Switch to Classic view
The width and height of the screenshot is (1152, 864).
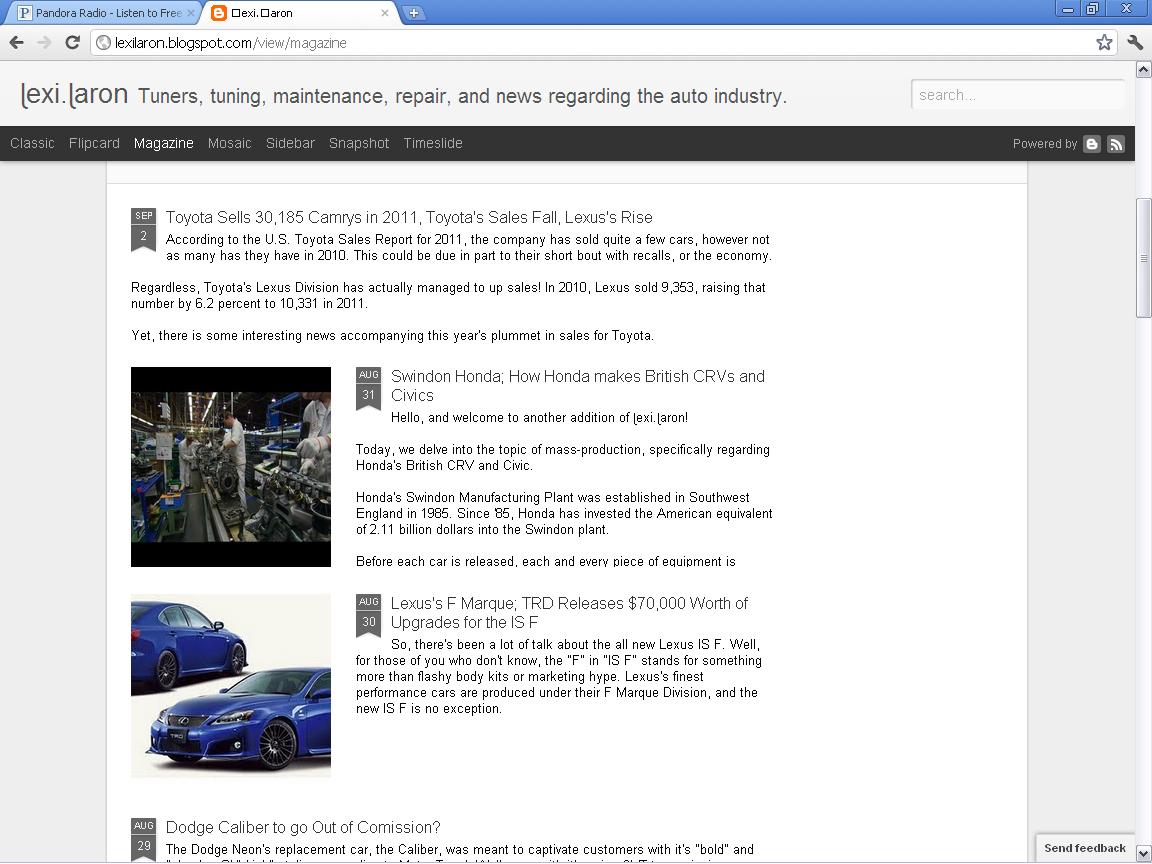(32, 143)
